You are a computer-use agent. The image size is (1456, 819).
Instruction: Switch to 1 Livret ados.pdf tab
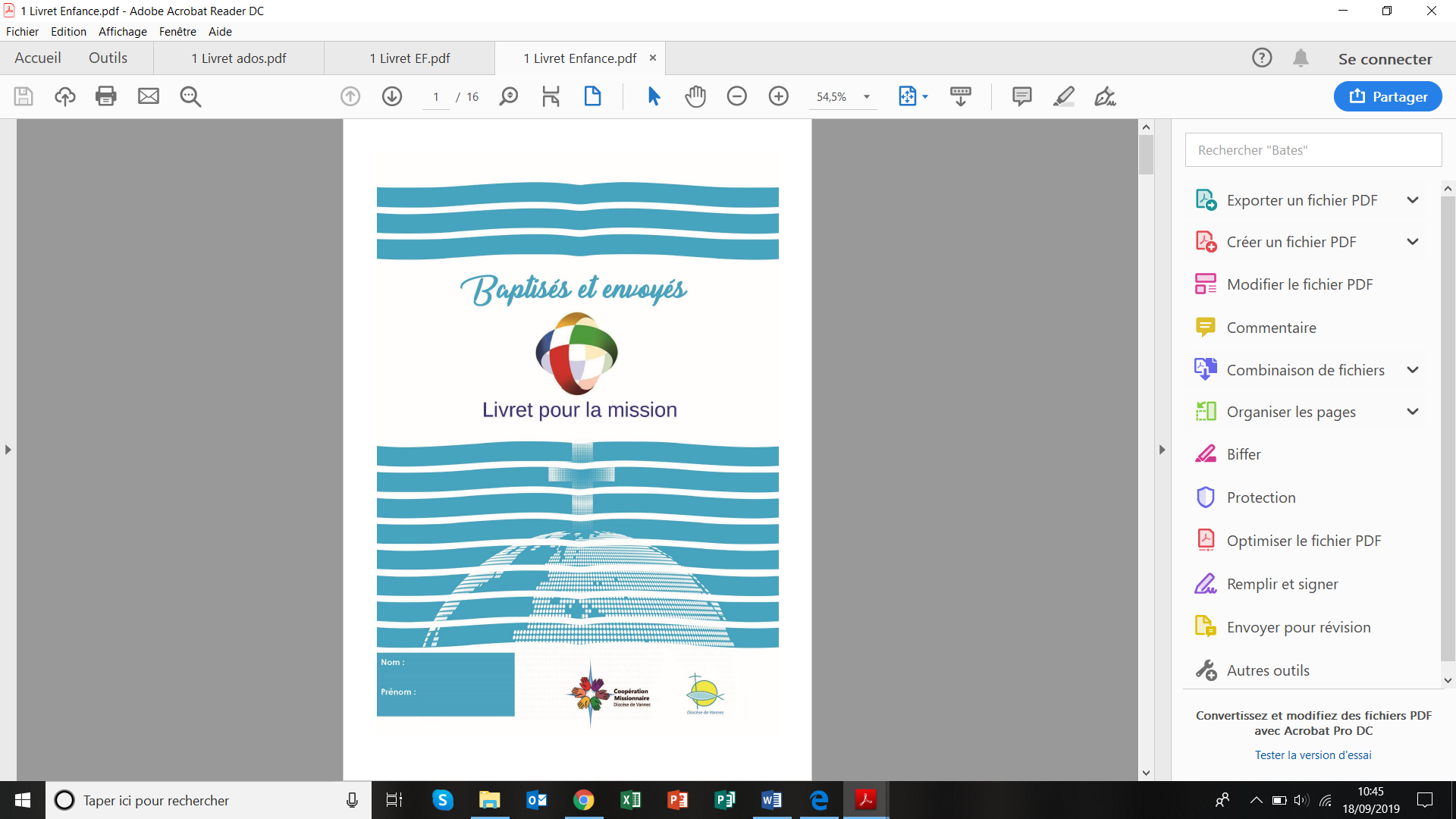click(239, 58)
